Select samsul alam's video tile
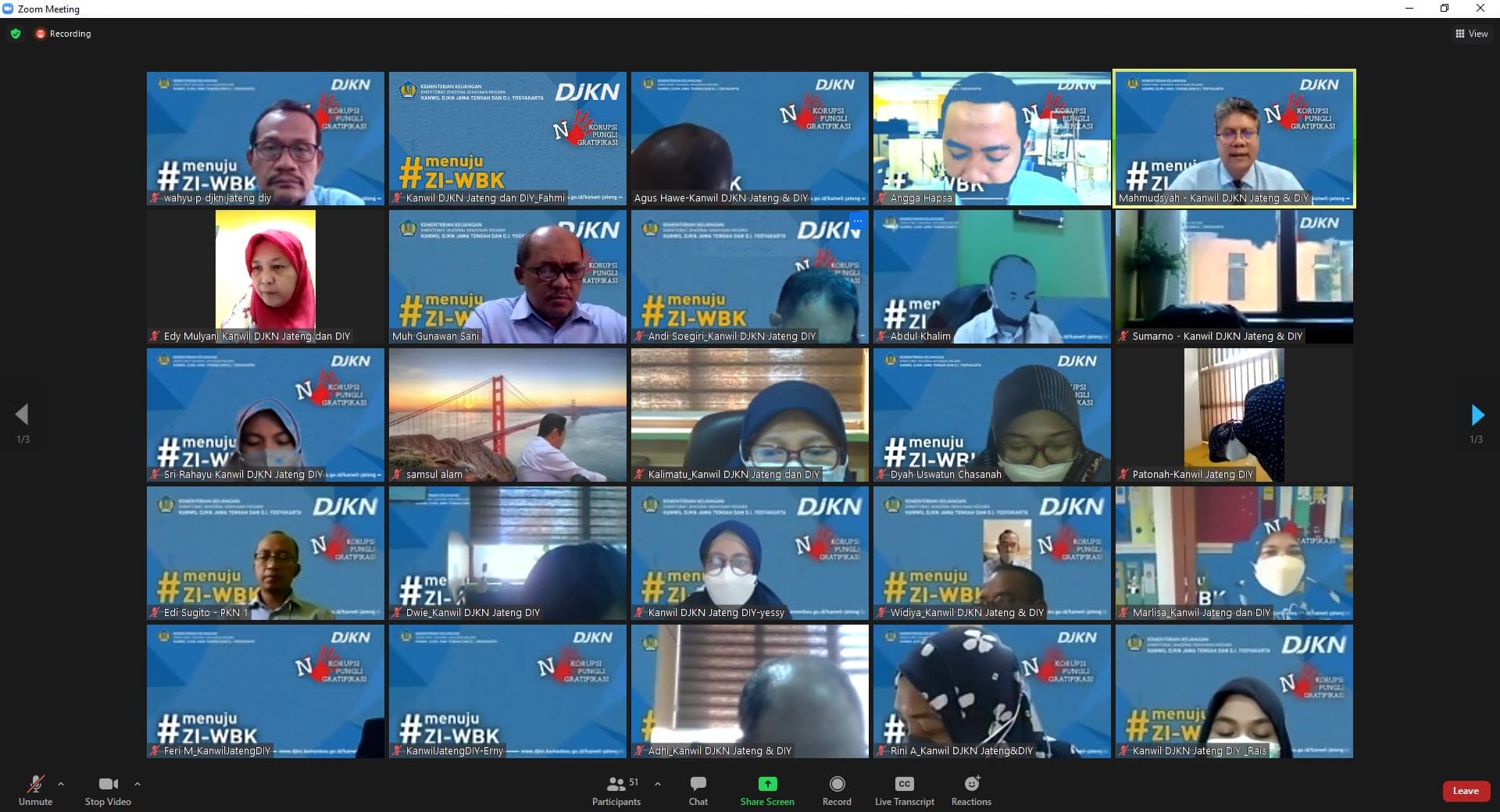This screenshot has width=1500, height=812. click(507, 415)
